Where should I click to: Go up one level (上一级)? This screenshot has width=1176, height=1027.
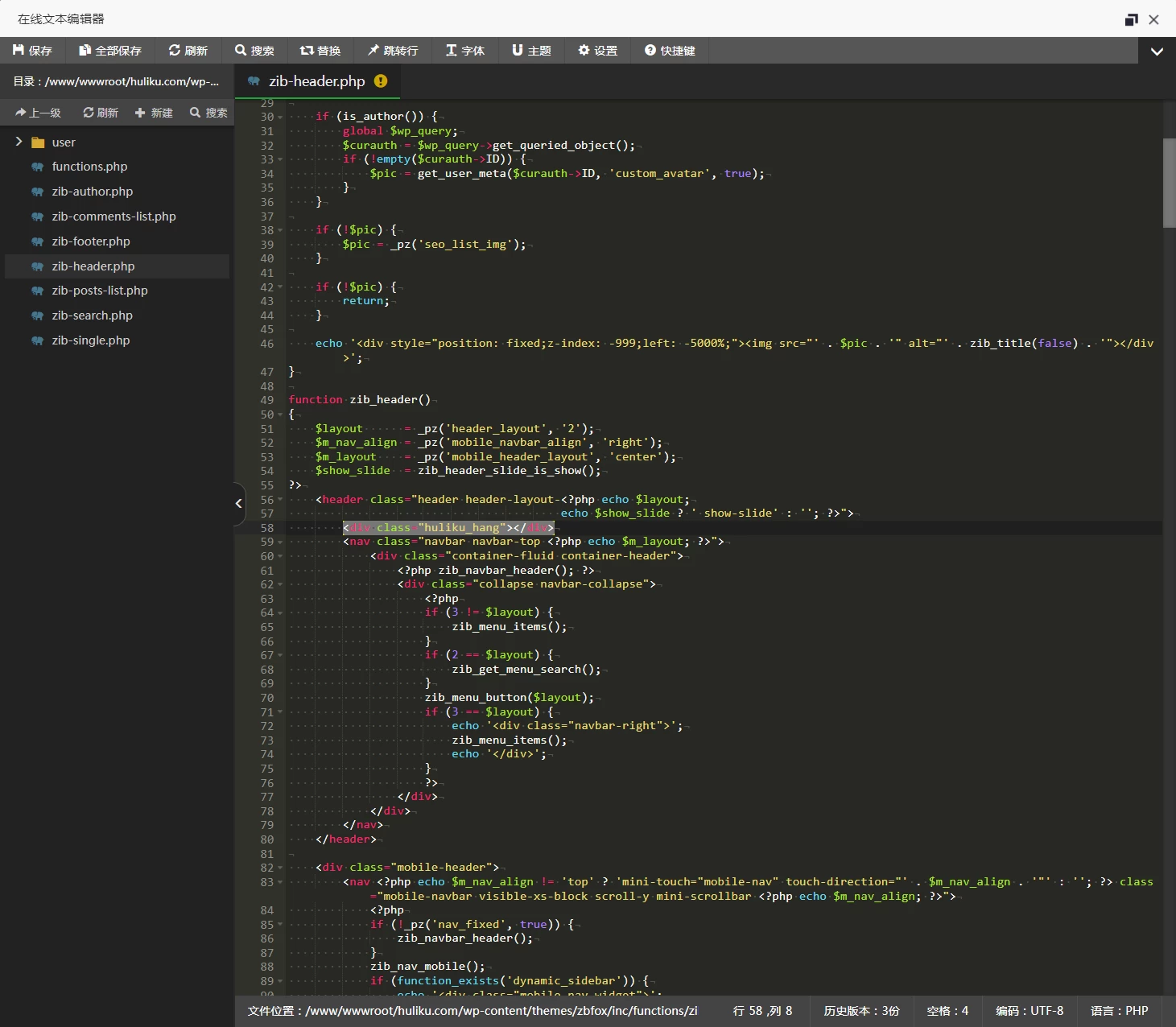tap(38, 113)
